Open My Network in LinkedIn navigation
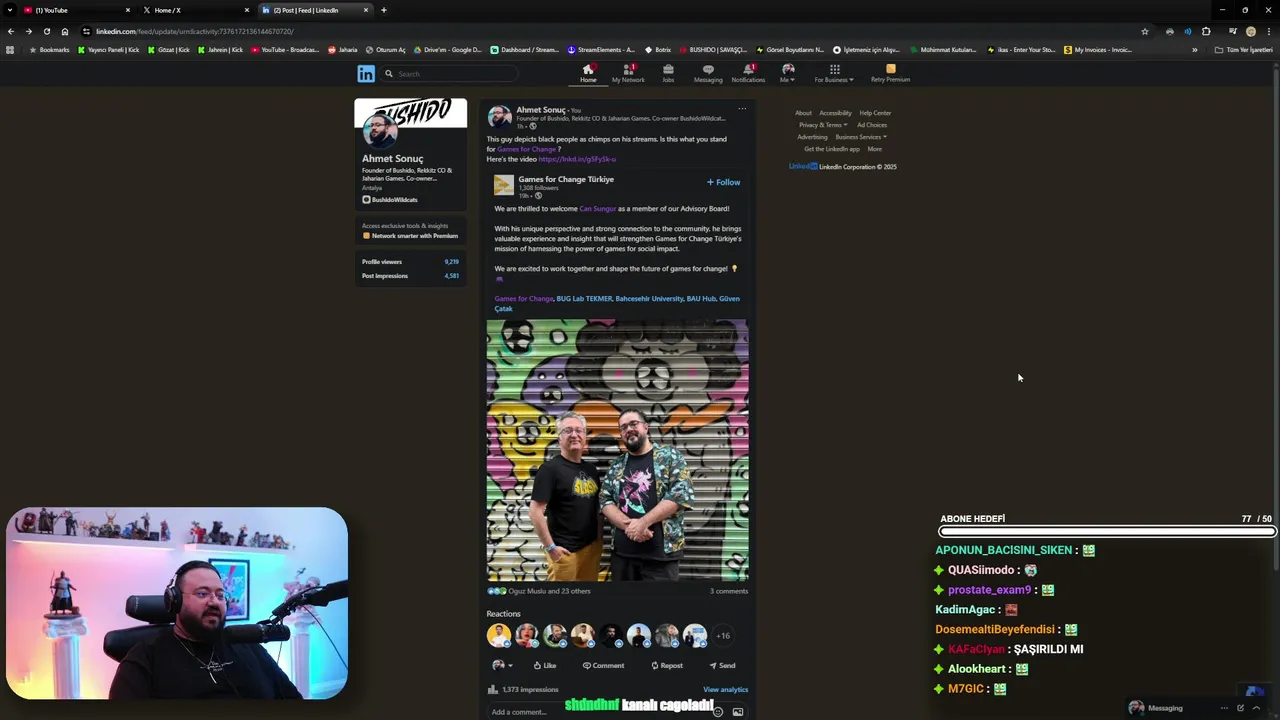Screen dimensions: 1280x720 pos(628,73)
